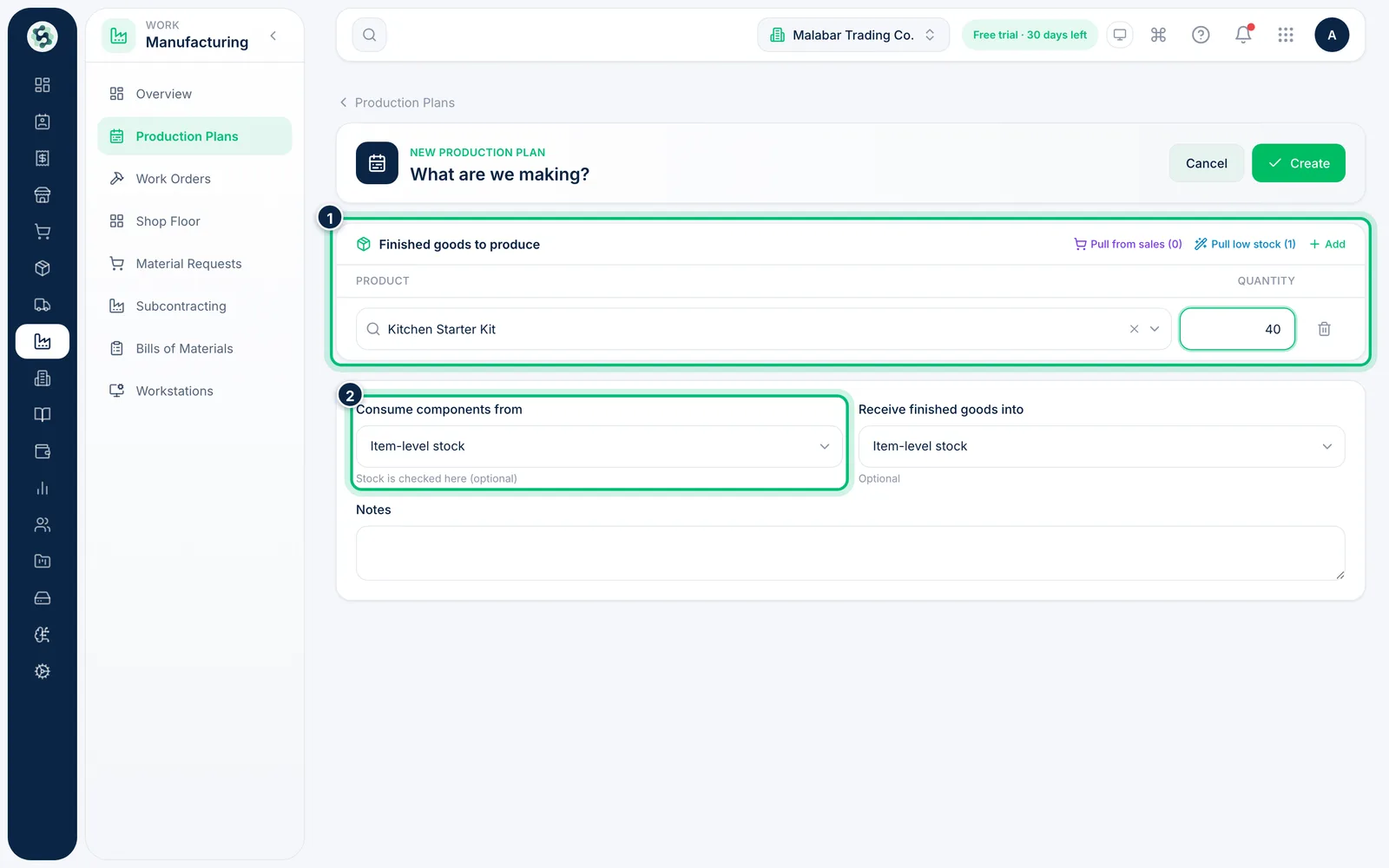1389x868 pixels.
Task: Click the Create button
Action: pyautogui.click(x=1299, y=163)
